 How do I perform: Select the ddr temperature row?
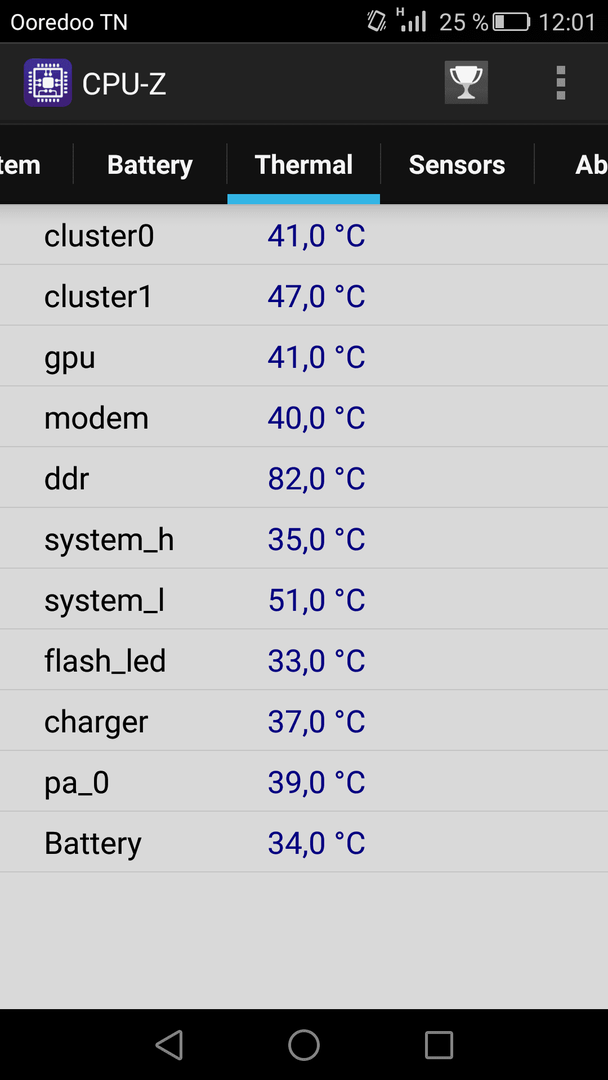[x=304, y=478]
